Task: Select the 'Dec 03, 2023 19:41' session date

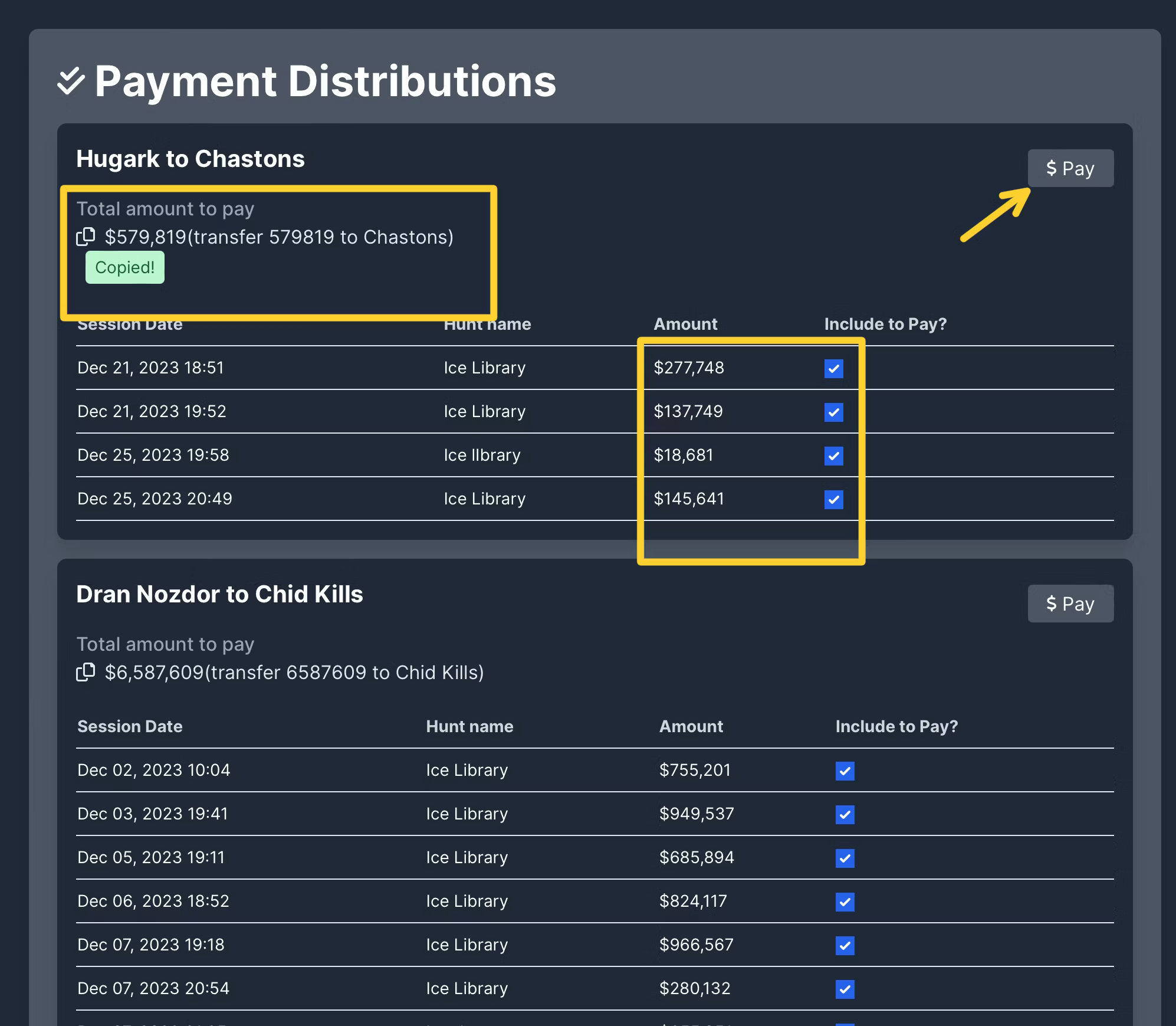Action: point(153,814)
